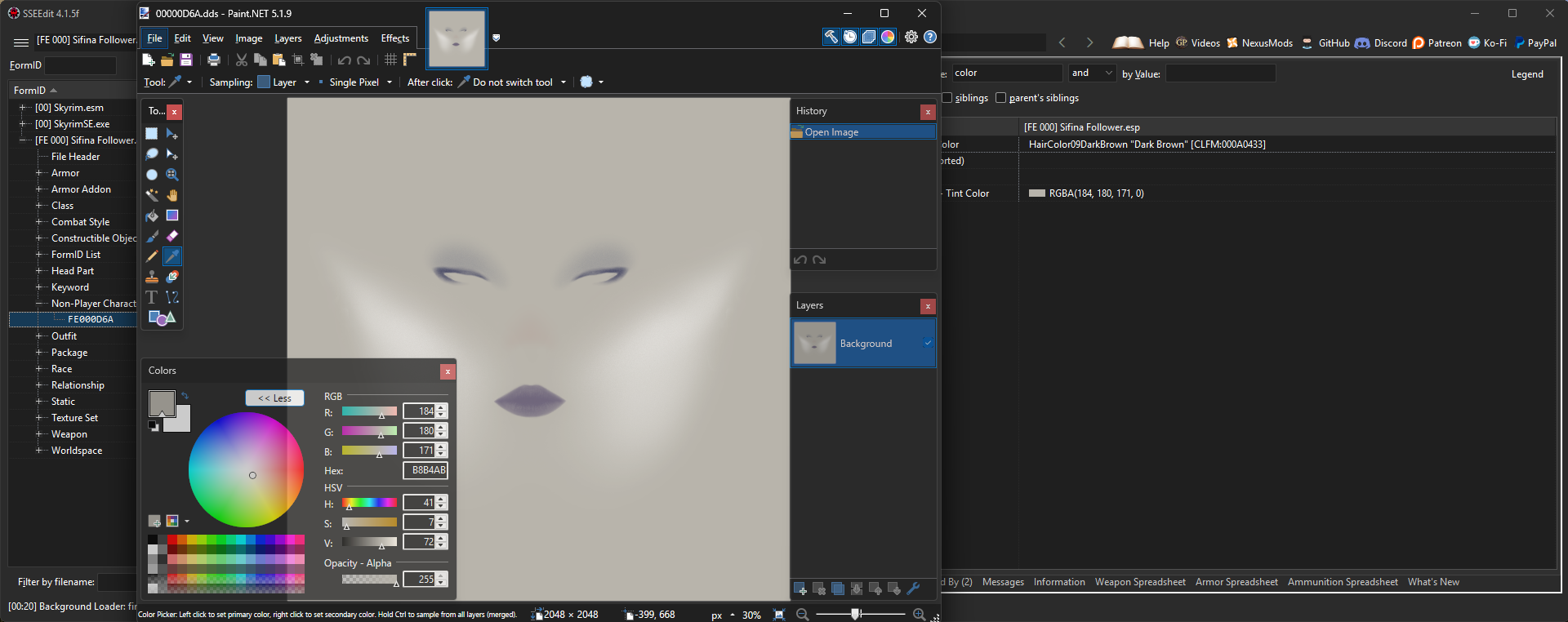
Task: Add new layer in Layers panel
Action: pos(800,589)
